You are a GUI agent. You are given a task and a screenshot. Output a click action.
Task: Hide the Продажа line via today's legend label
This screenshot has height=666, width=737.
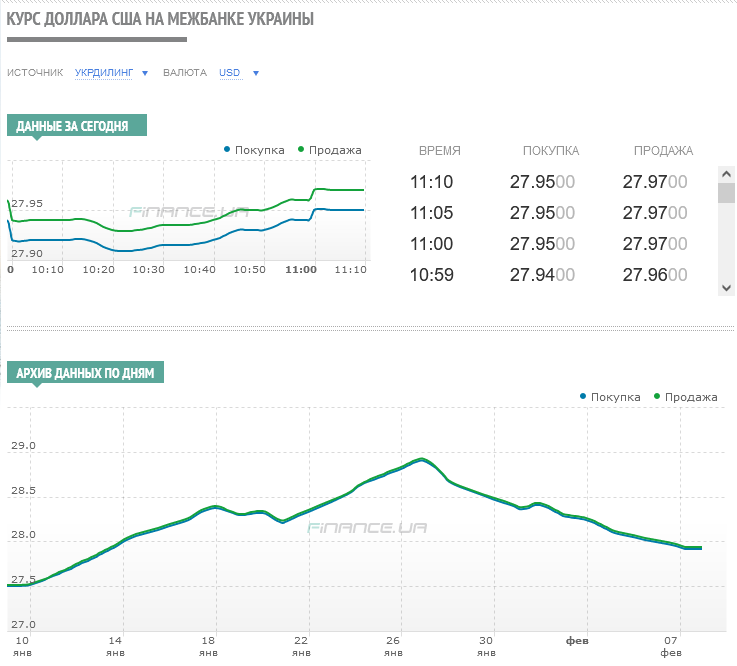(x=334, y=150)
